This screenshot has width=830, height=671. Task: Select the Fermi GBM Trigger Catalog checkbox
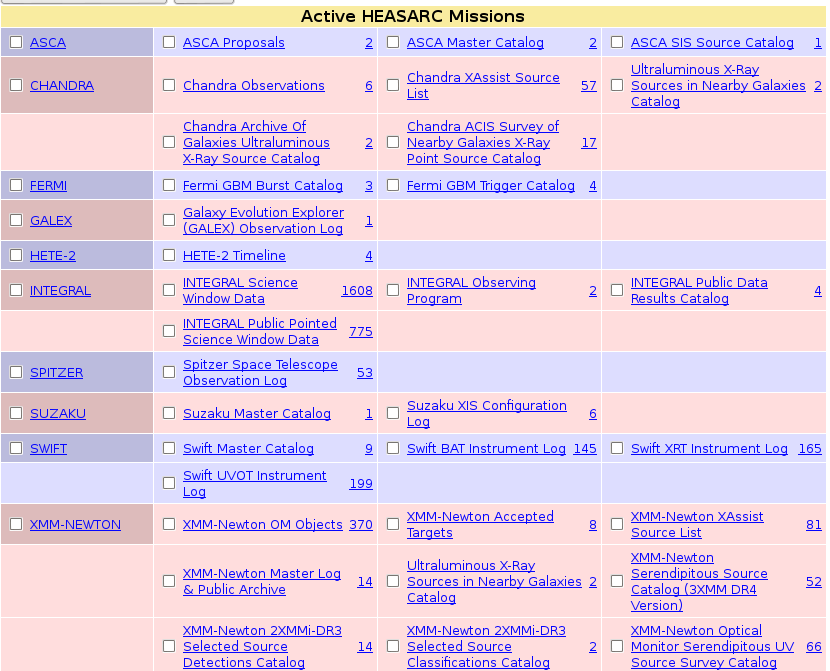393,185
